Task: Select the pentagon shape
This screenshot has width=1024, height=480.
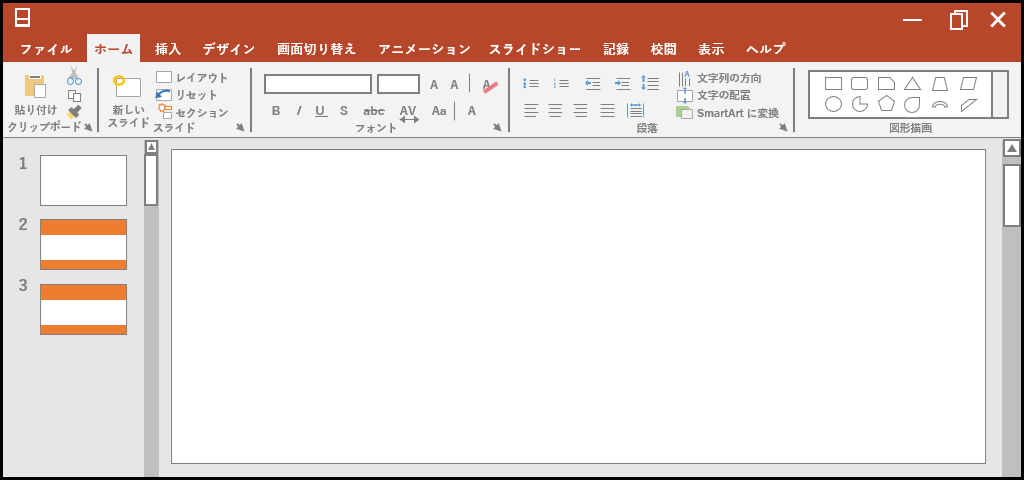Action: pos(886,104)
